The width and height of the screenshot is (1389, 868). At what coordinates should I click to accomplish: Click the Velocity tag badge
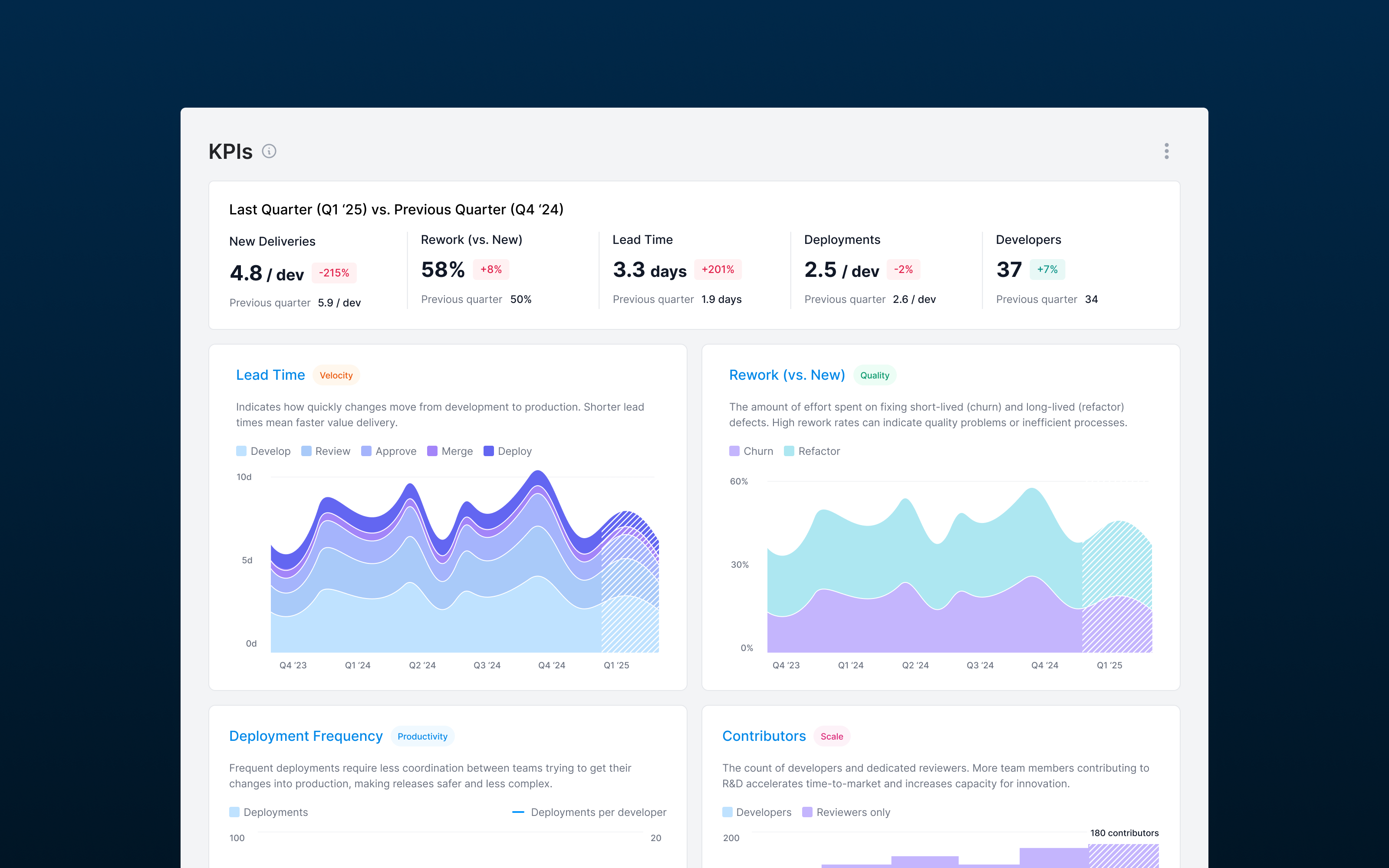pyautogui.click(x=336, y=375)
